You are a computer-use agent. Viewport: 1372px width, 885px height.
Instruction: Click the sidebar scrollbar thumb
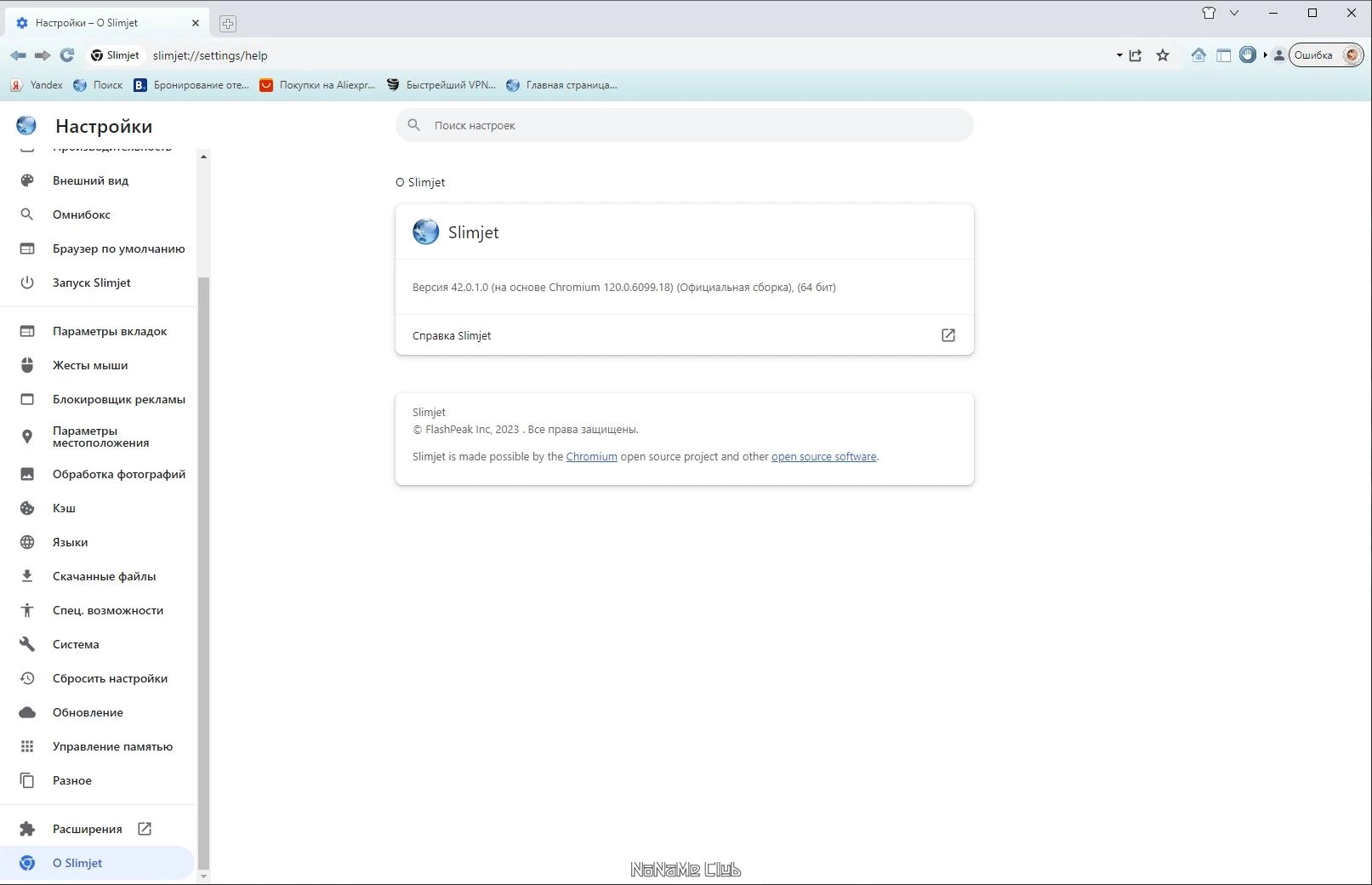click(203, 572)
